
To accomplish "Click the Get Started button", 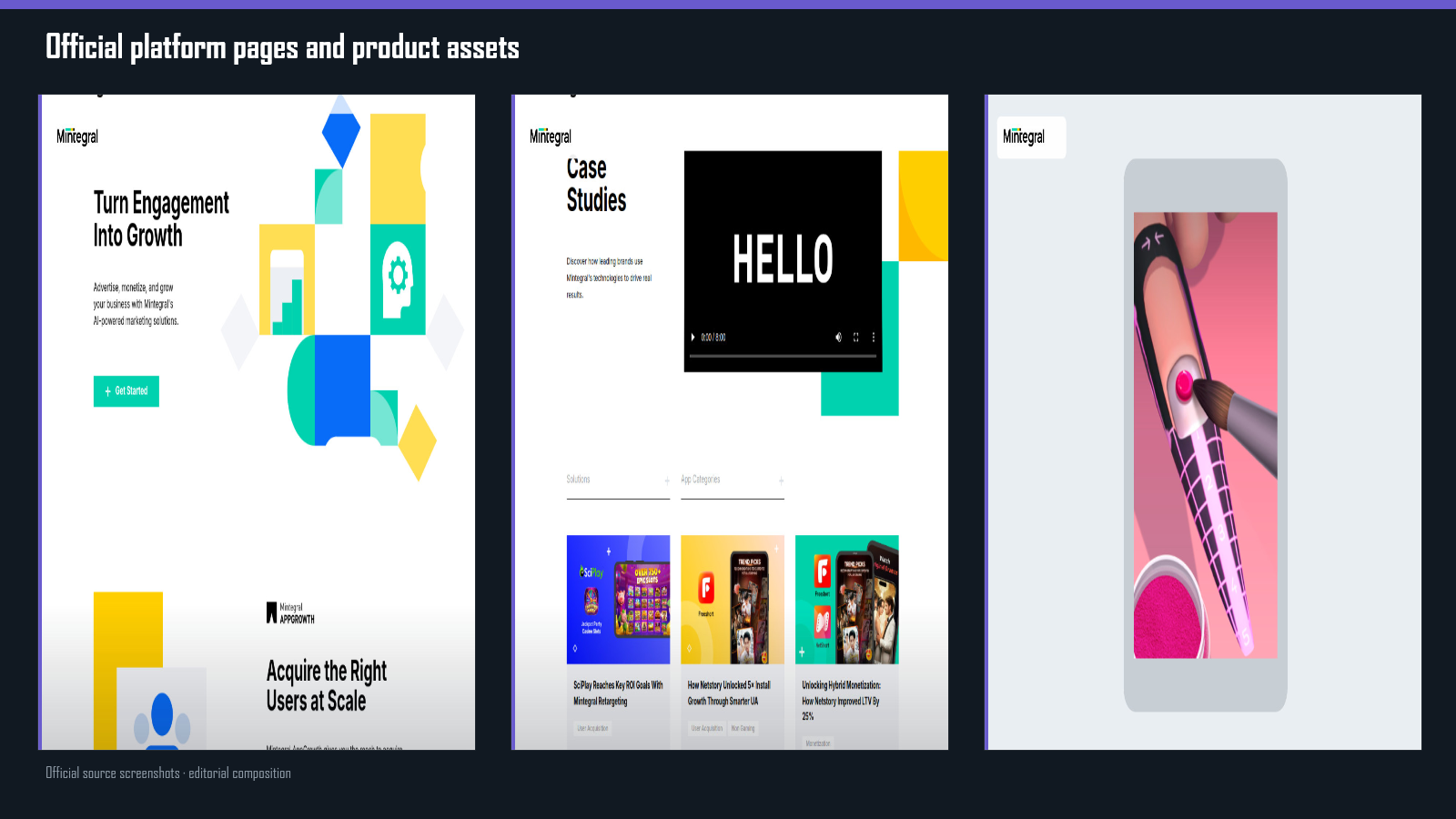I will click(126, 391).
